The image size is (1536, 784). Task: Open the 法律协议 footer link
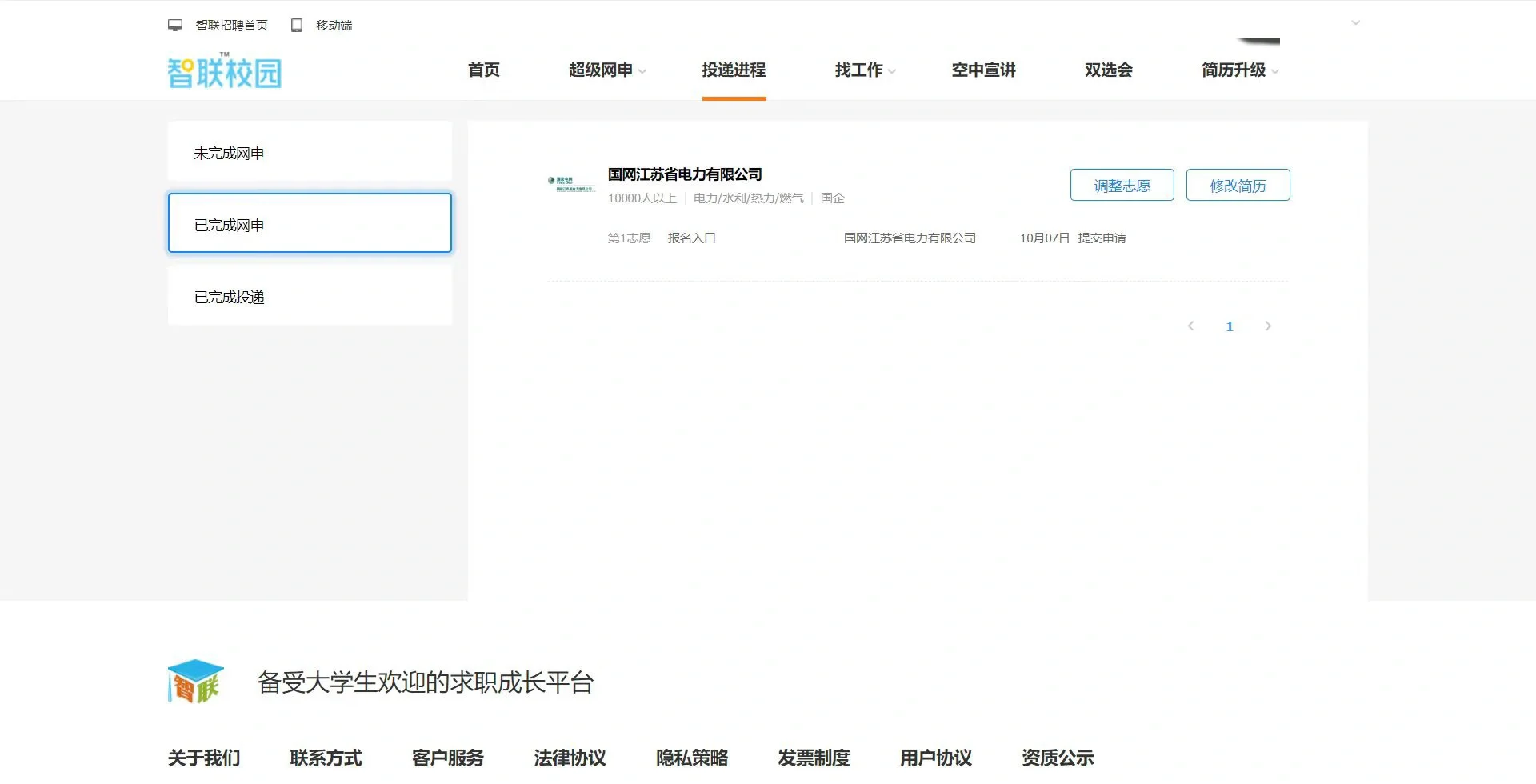[x=570, y=758]
